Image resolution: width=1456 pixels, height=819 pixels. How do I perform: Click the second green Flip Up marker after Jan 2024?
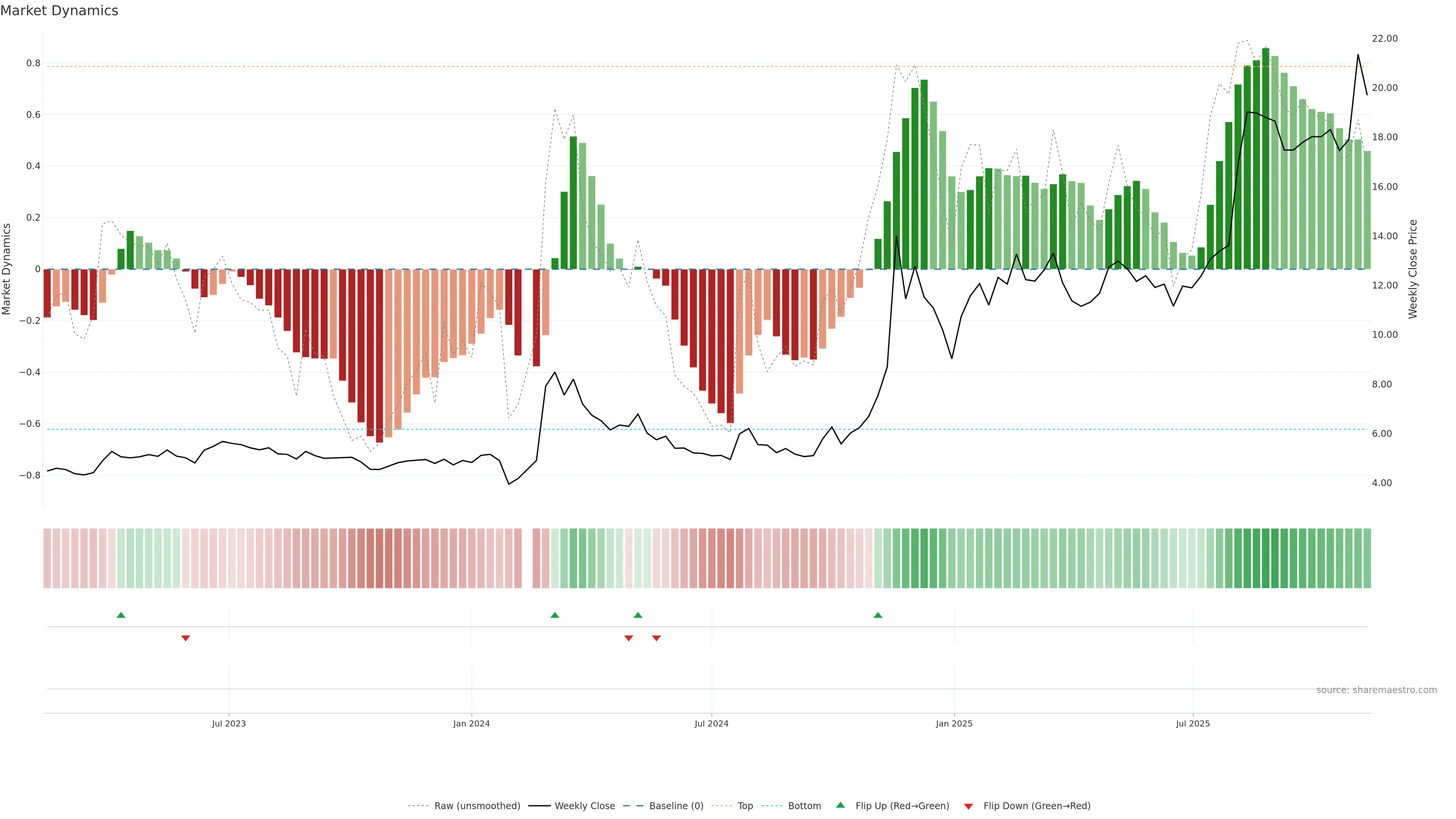pyautogui.click(x=638, y=615)
